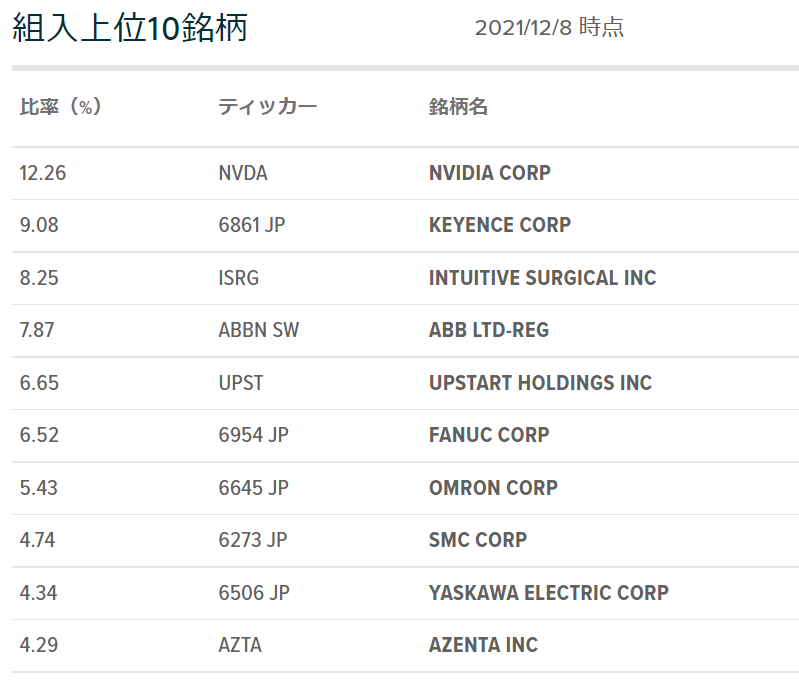Click the 6861 JP ticker

click(x=252, y=225)
